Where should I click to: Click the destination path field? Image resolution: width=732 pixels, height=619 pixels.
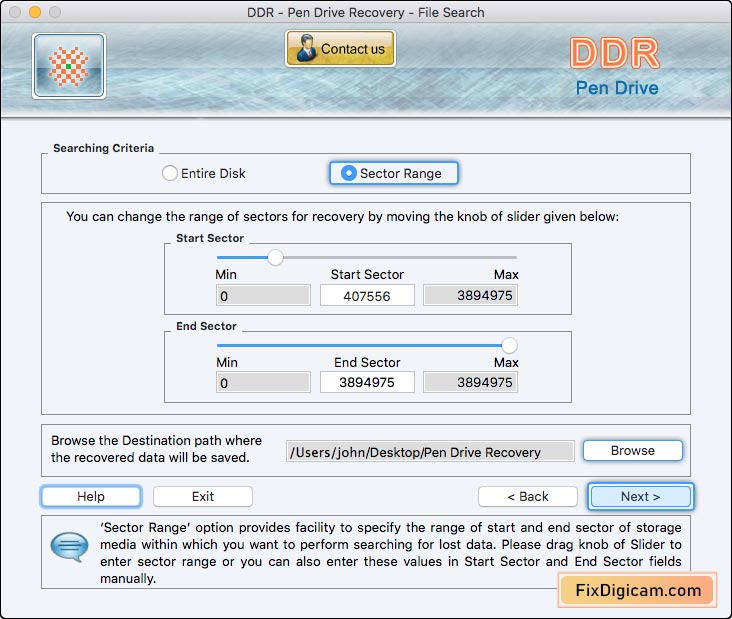click(430, 451)
